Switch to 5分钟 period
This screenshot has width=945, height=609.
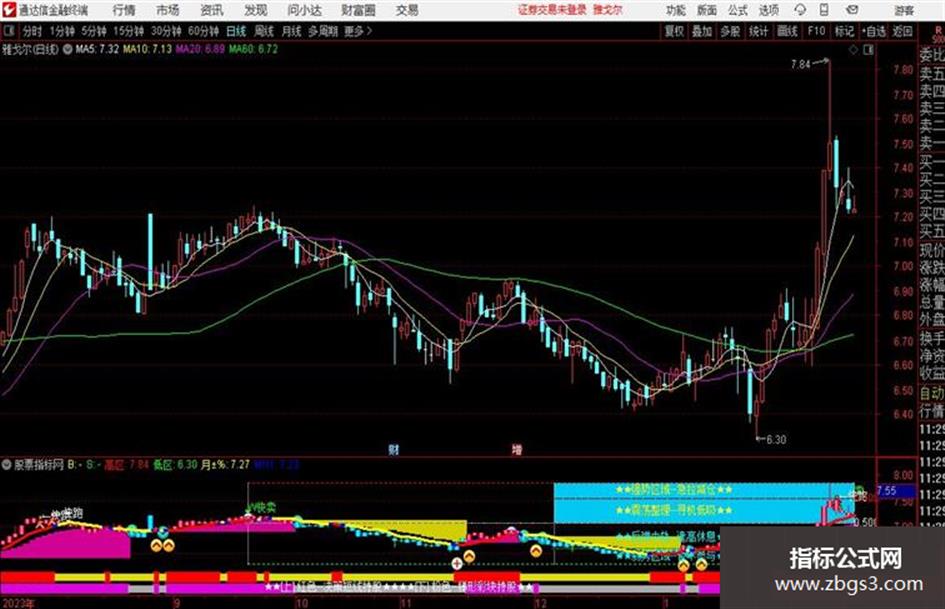click(x=93, y=31)
